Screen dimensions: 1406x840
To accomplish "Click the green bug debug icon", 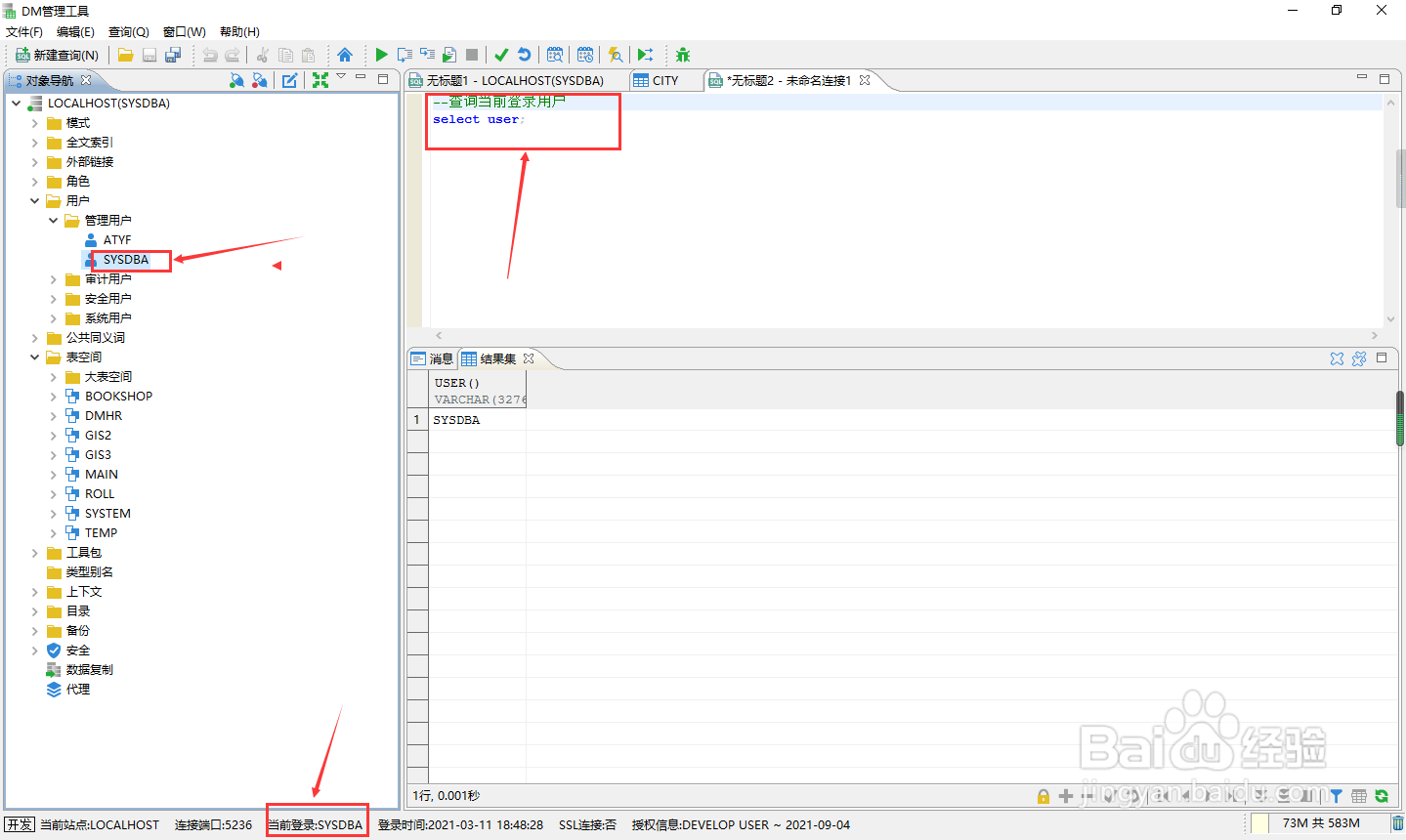I will [x=683, y=55].
